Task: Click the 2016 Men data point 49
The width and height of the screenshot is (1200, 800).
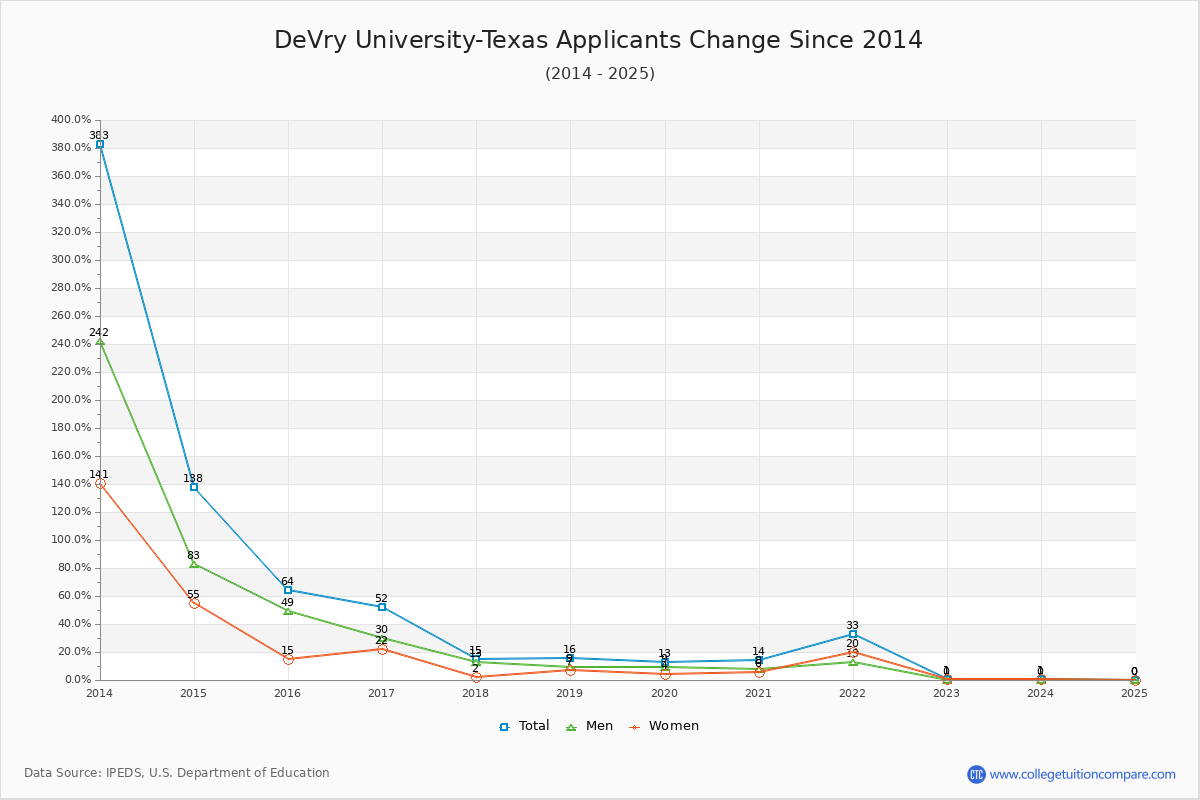Action: 288,611
